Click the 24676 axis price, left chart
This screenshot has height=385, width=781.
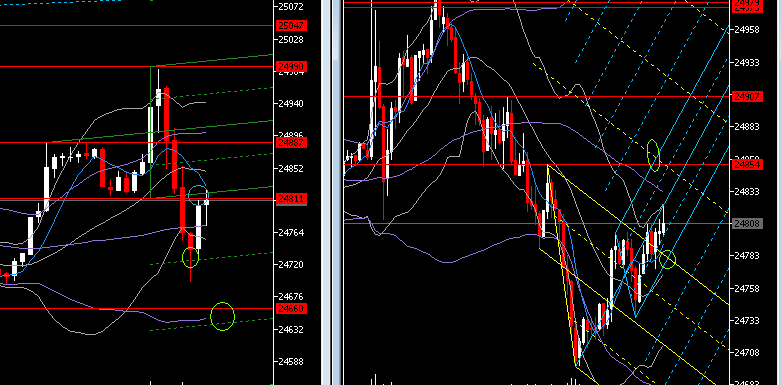(291, 297)
